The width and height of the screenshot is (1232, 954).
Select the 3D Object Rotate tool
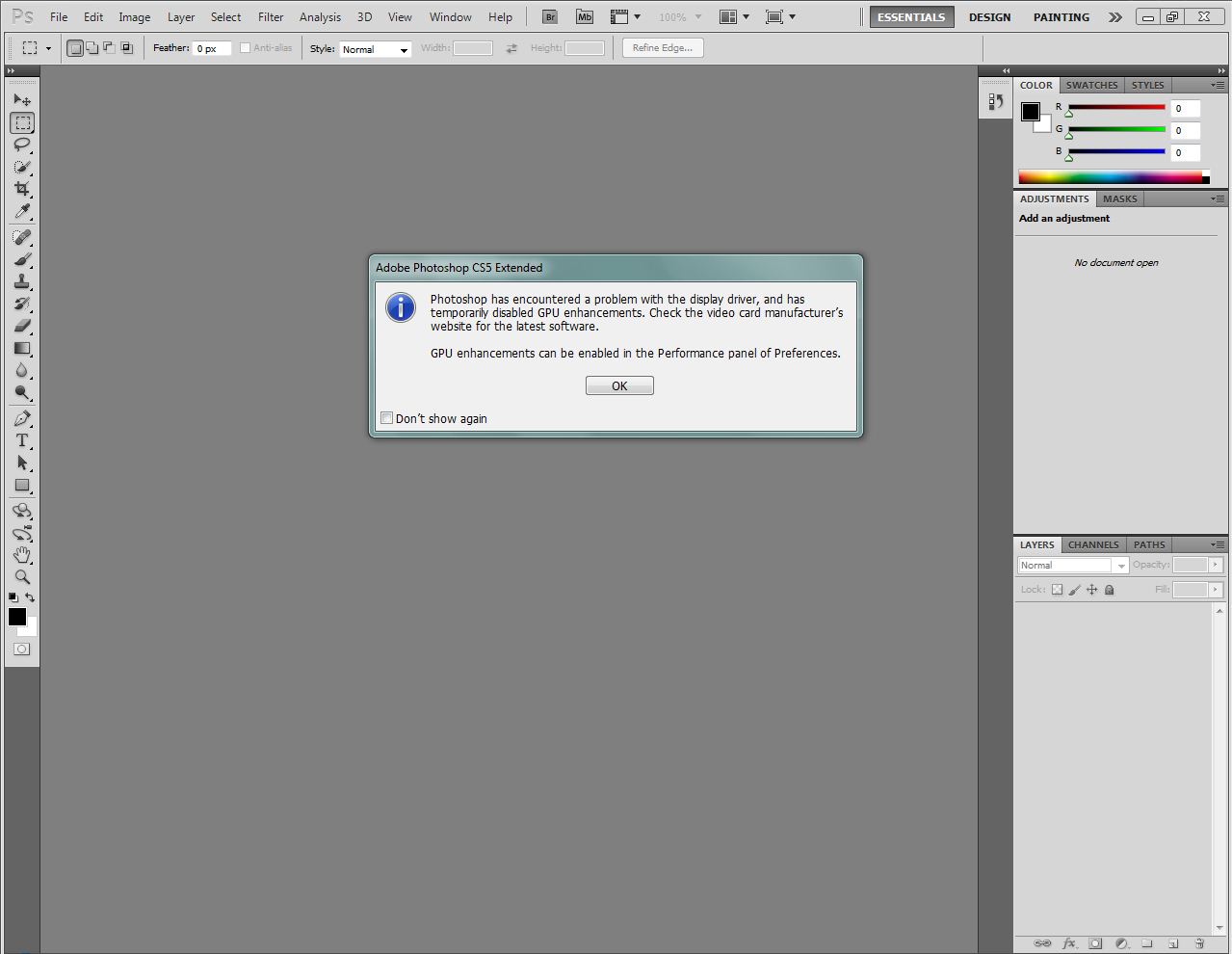(22, 511)
